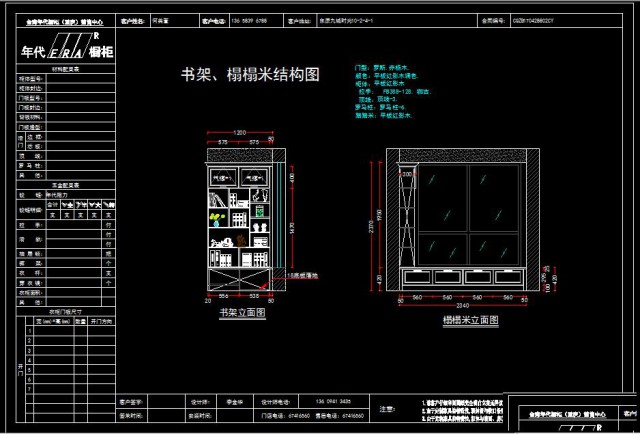Click the 合同编号 label in header
This screenshot has height=434, width=640.
[493, 21]
